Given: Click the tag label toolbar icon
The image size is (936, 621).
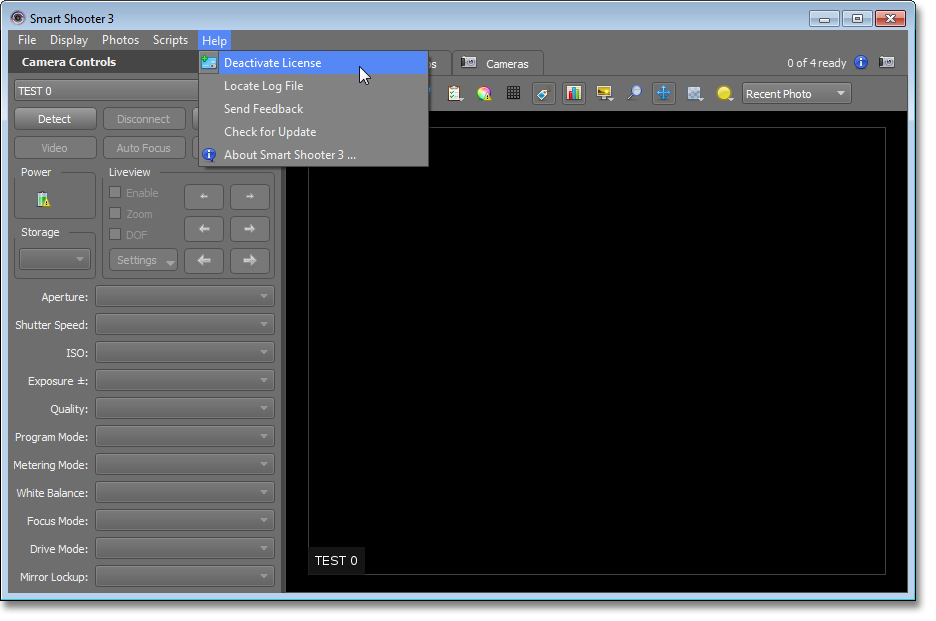Looking at the screenshot, I should click(543, 93).
